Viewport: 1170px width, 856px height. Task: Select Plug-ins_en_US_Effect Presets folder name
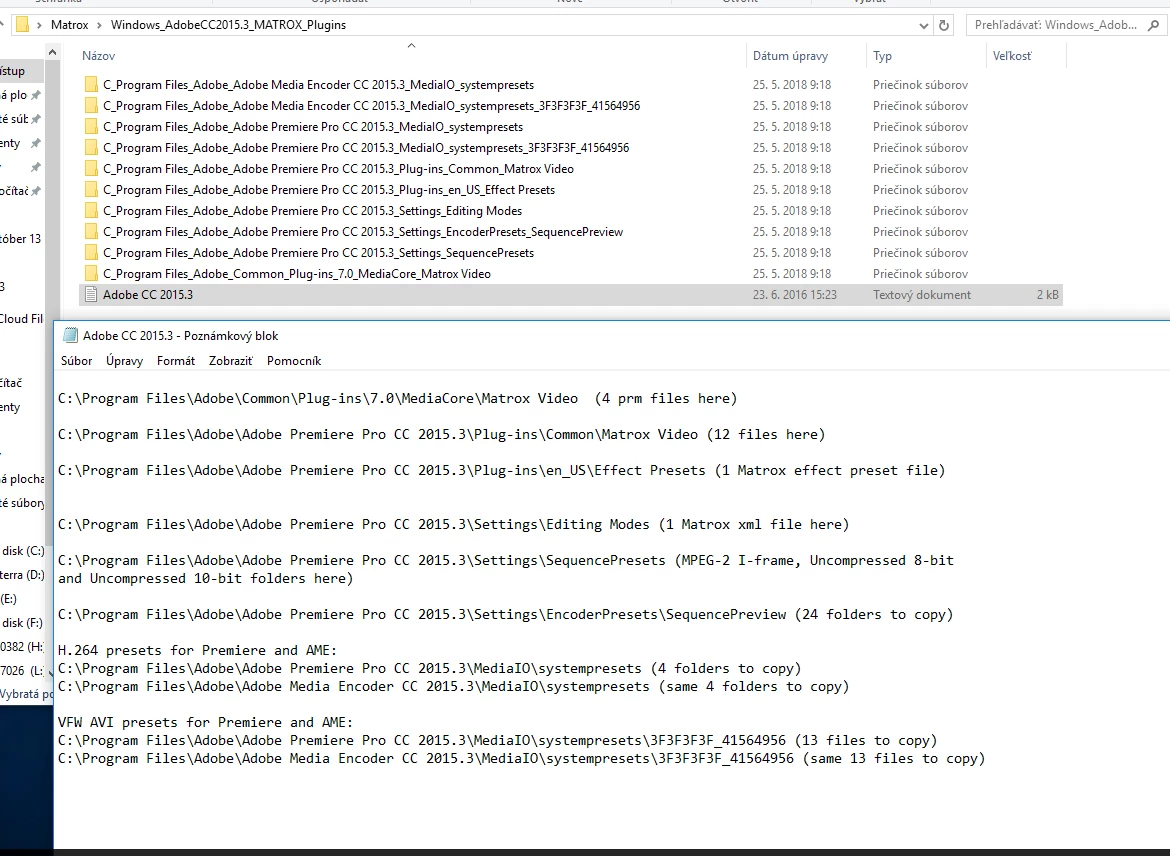(x=329, y=189)
